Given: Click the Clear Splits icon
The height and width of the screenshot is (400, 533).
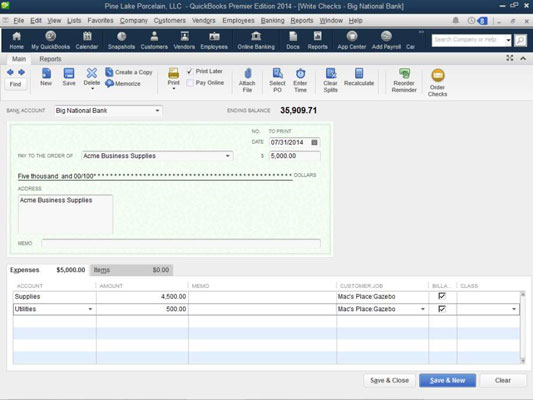Looking at the screenshot, I should (x=331, y=73).
